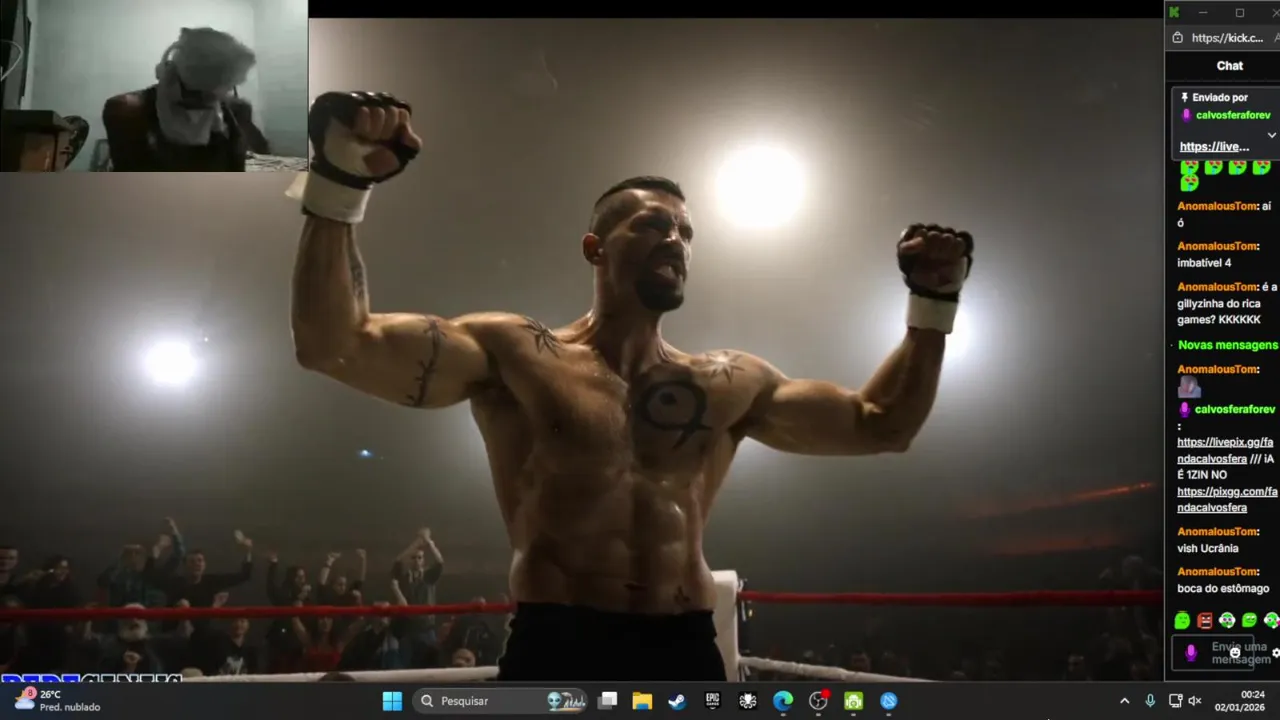This screenshot has width=1280, height=720.
Task: Open the clock and date showing 00:24
Action: pos(1241,701)
